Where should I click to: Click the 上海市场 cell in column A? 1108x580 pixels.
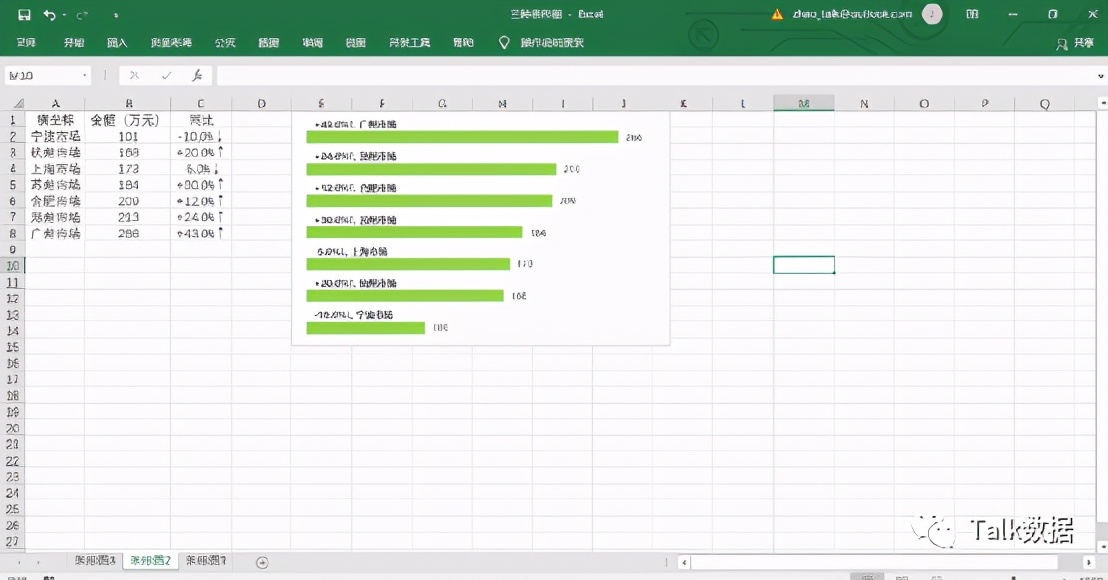pyautogui.click(x=55, y=169)
